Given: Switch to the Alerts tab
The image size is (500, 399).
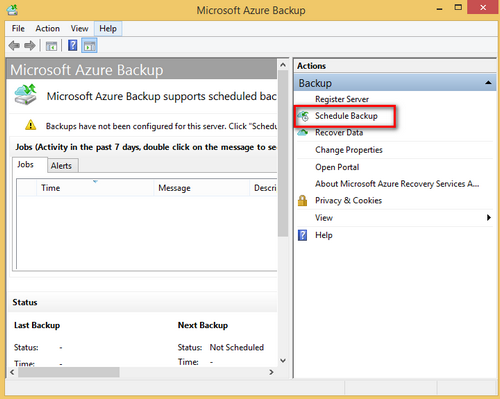Looking at the screenshot, I should pos(61,166).
